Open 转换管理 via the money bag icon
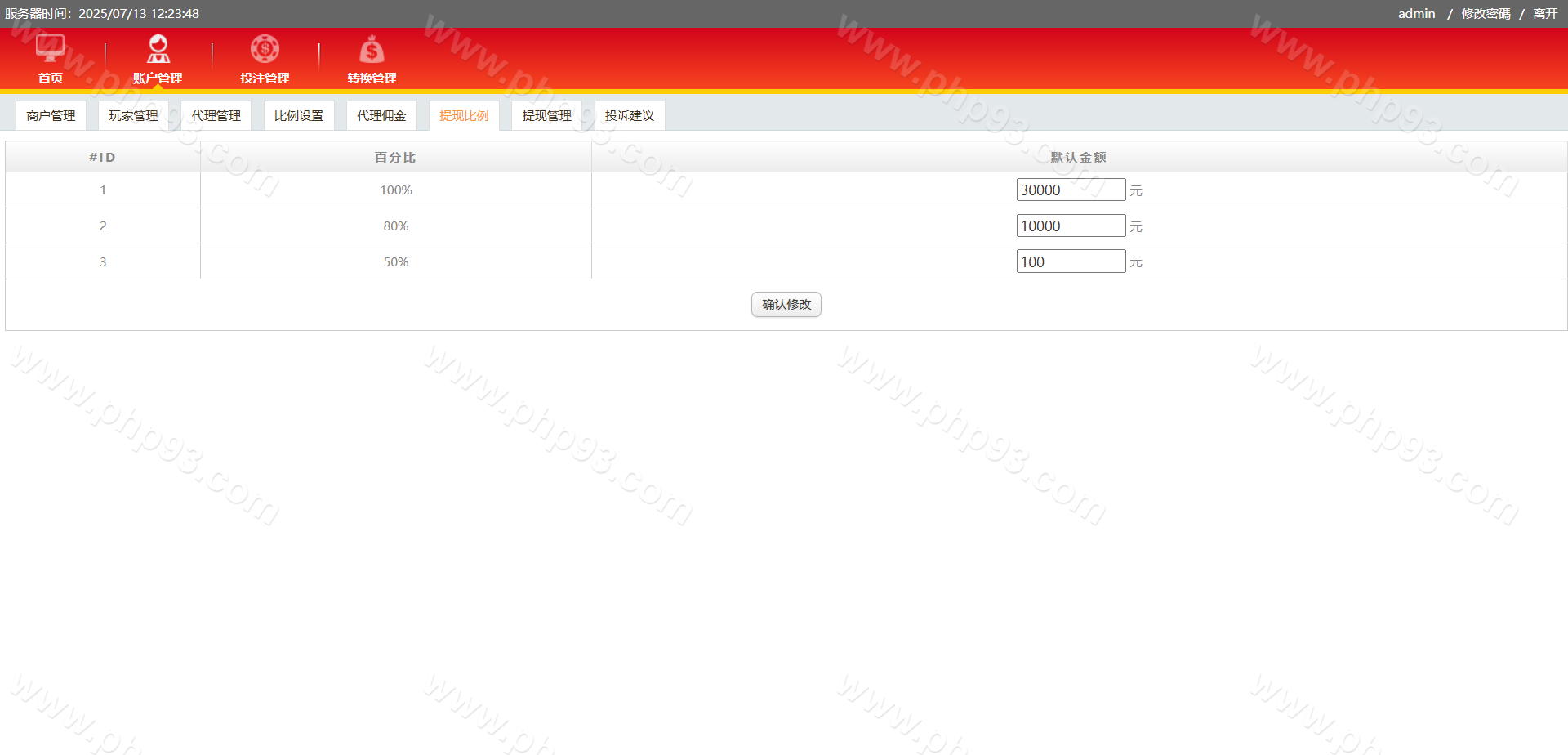The height and width of the screenshot is (755, 1568). click(x=372, y=51)
